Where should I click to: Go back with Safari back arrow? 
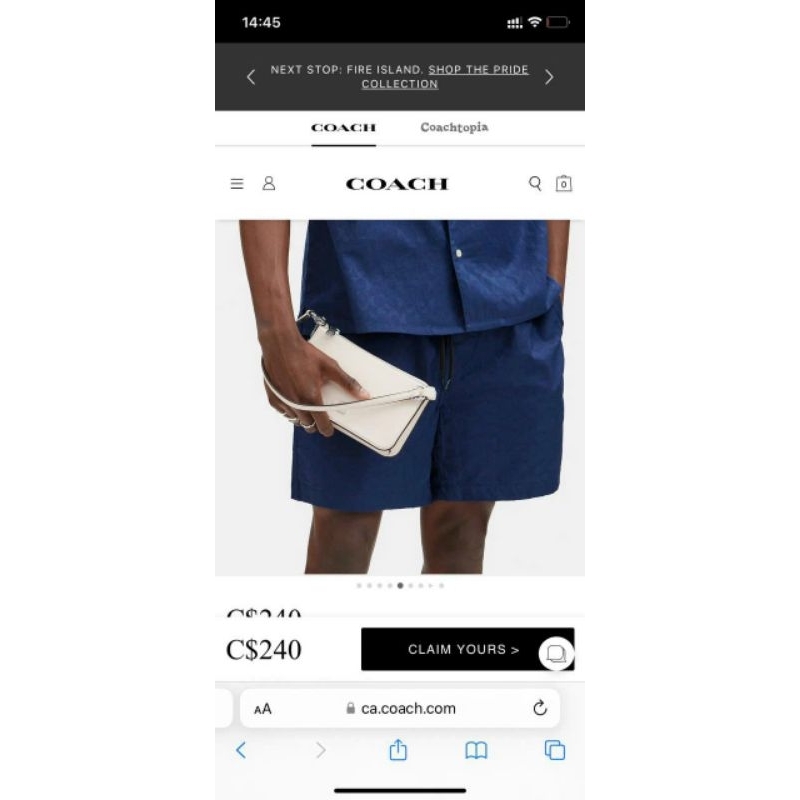click(x=241, y=750)
